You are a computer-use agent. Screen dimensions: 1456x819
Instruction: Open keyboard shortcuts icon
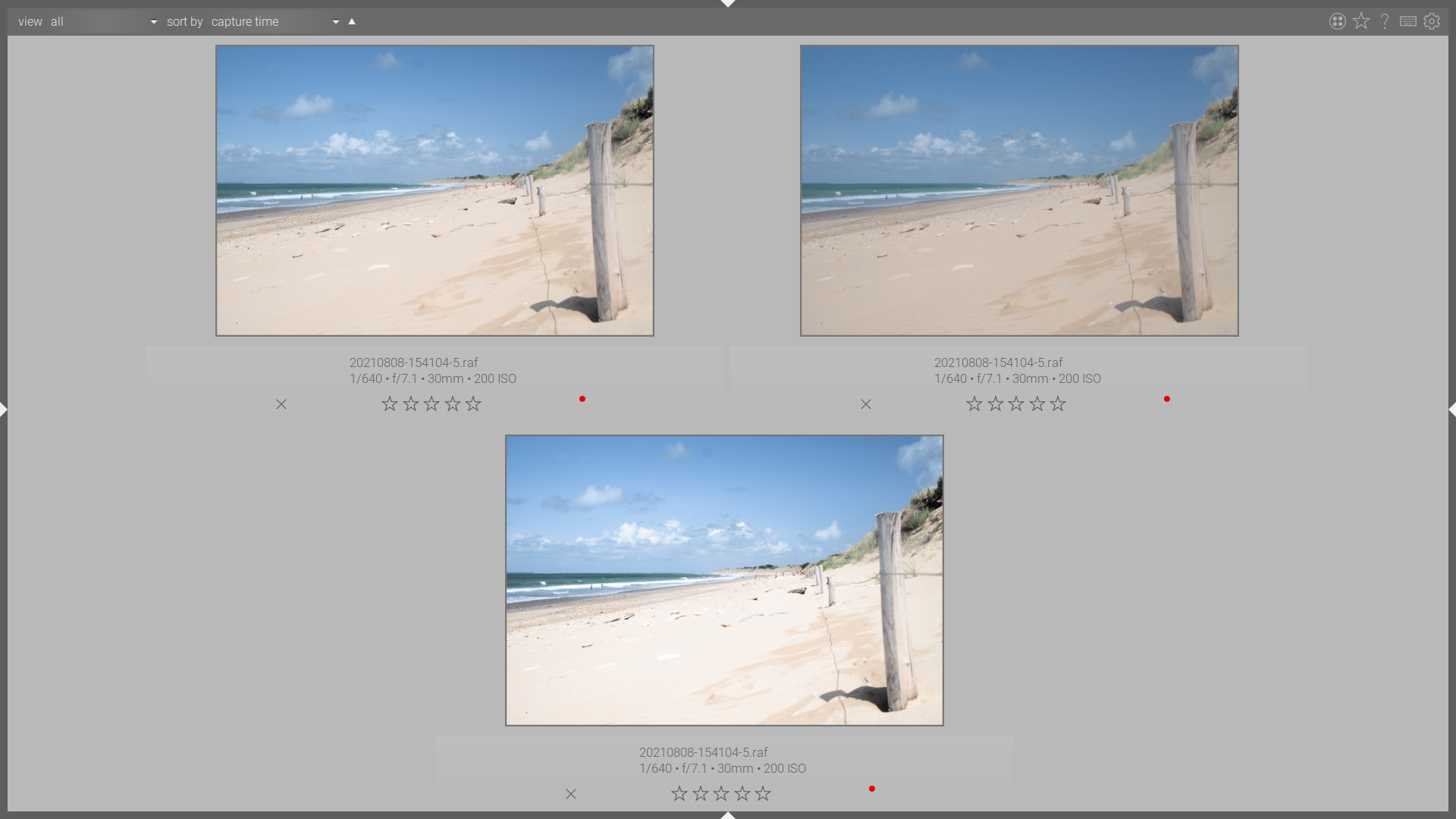coord(1408,21)
